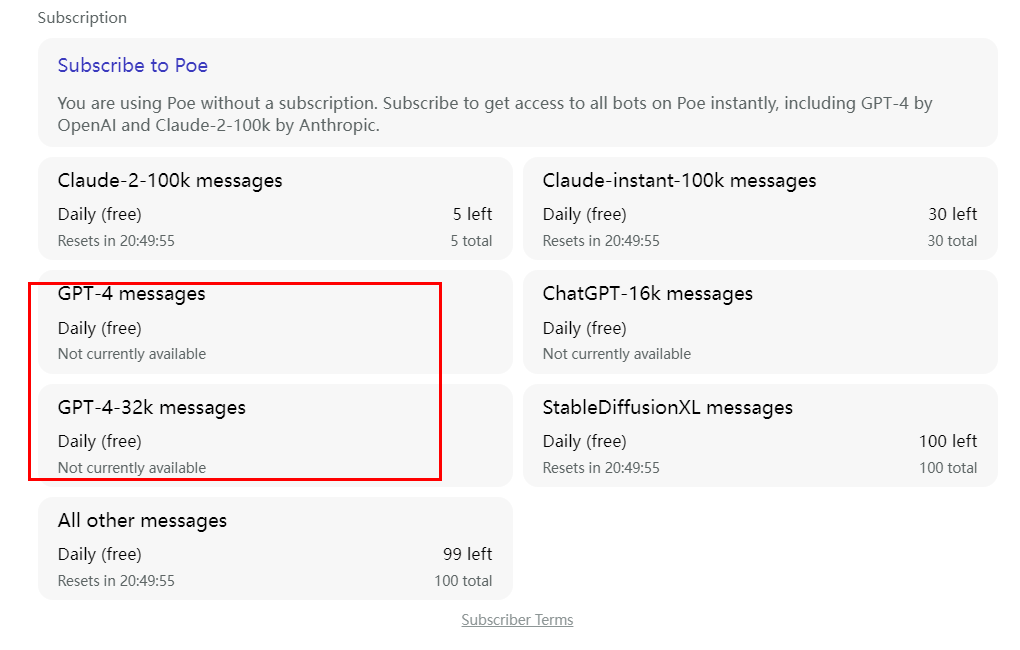Image resolution: width=1020 pixels, height=650 pixels.
Task: Select the GPT-4-32k messages card title
Action: pyautogui.click(x=152, y=408)
